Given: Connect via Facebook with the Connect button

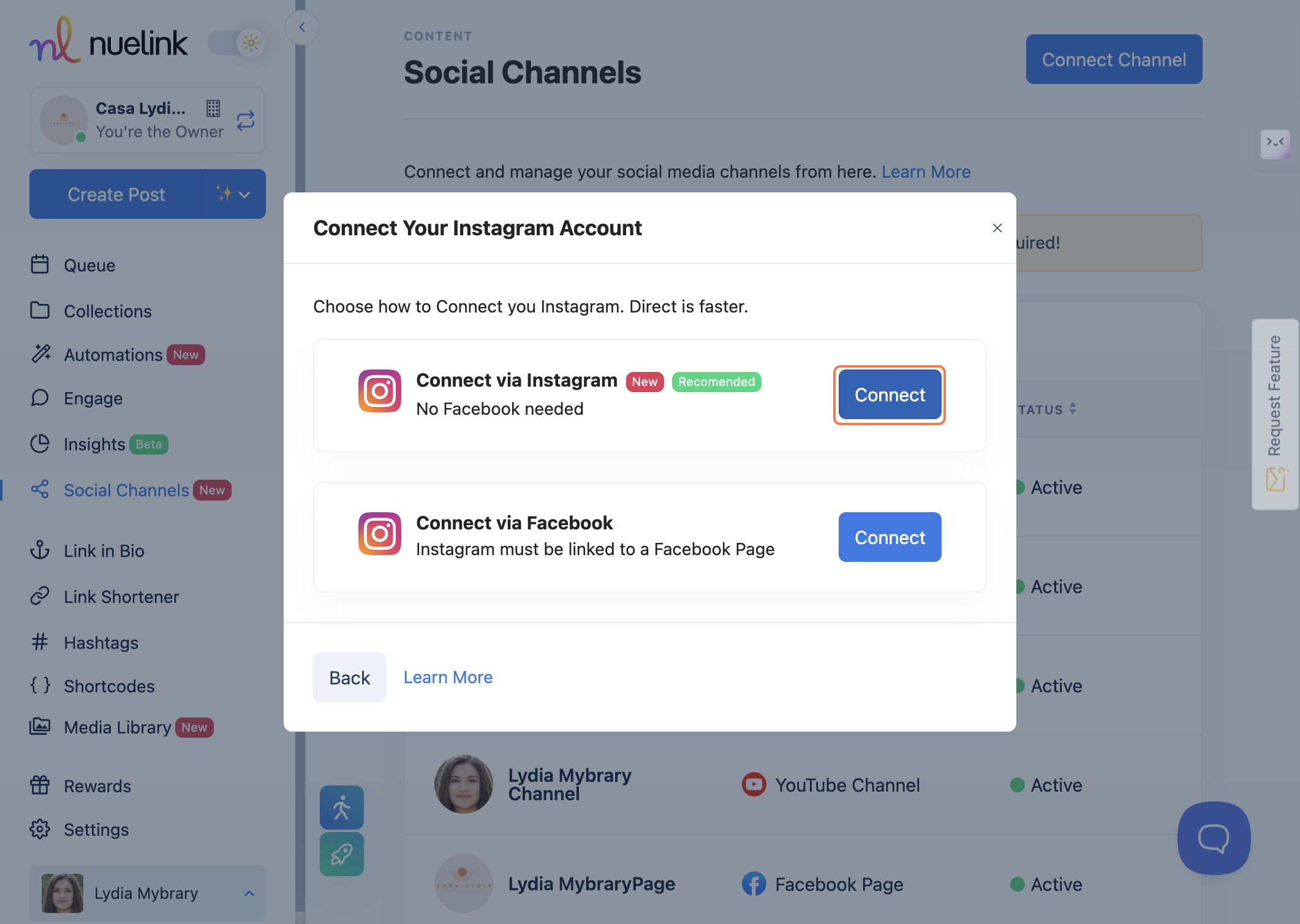Looking at the screenshot, I should [890, 537].
